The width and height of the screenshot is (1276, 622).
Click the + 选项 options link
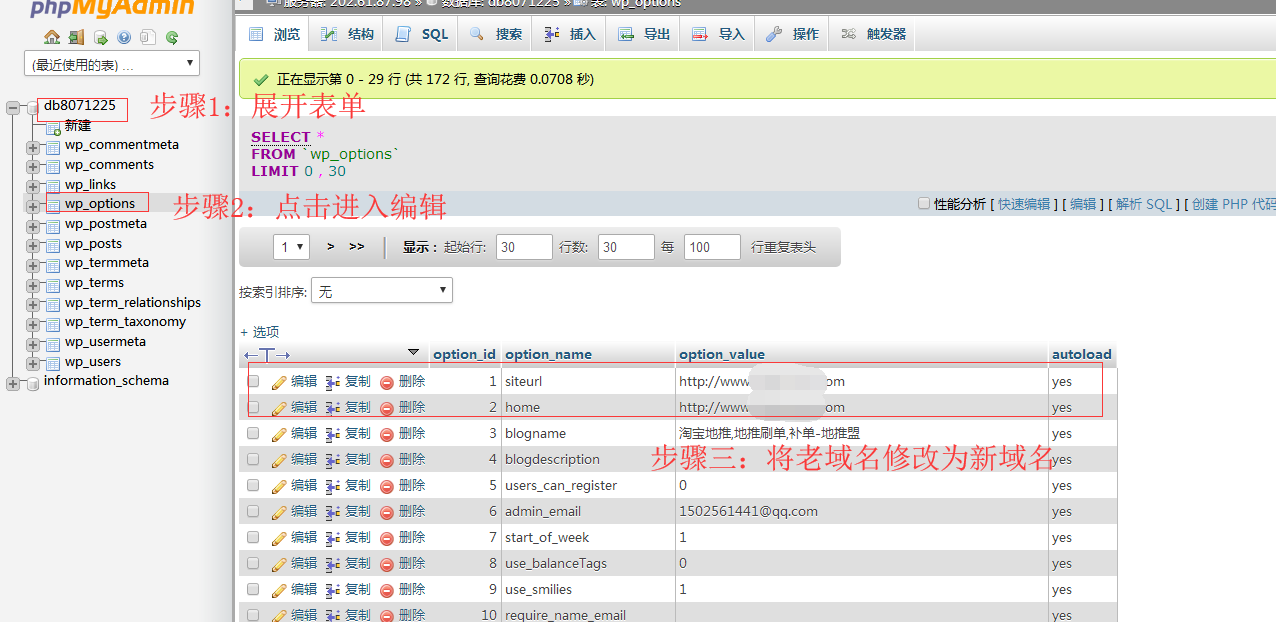260,332
